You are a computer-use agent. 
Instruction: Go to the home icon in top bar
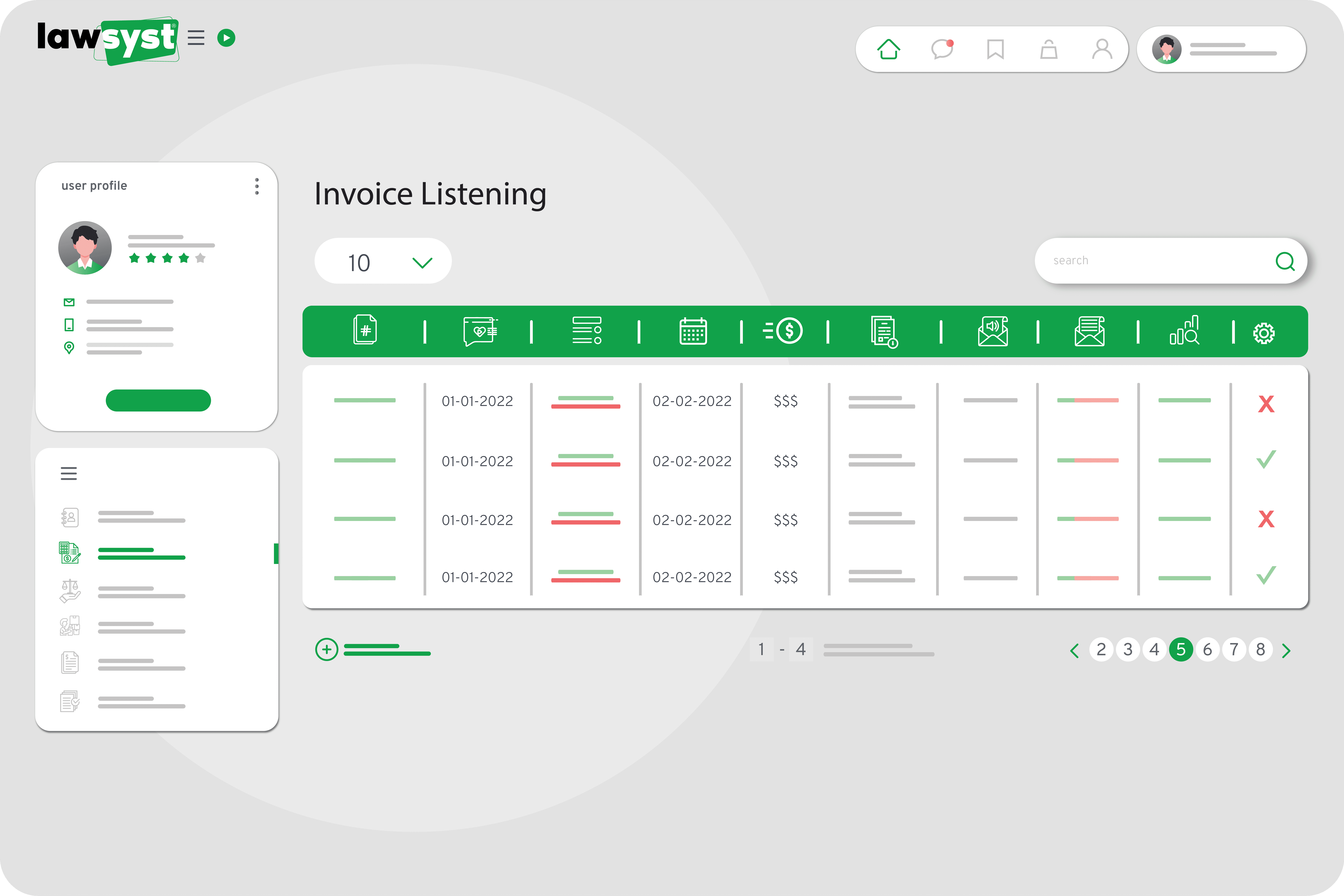[888, 49]
